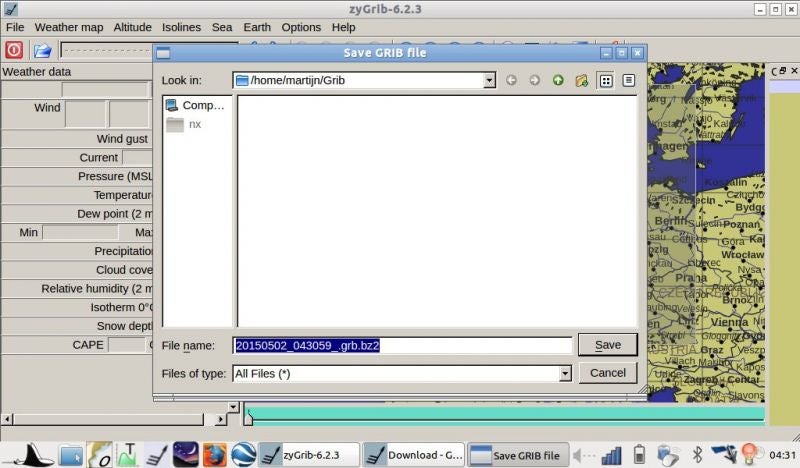Click the Cancel button
Viewport: 800px width, 468px height.
coord(608,373)
